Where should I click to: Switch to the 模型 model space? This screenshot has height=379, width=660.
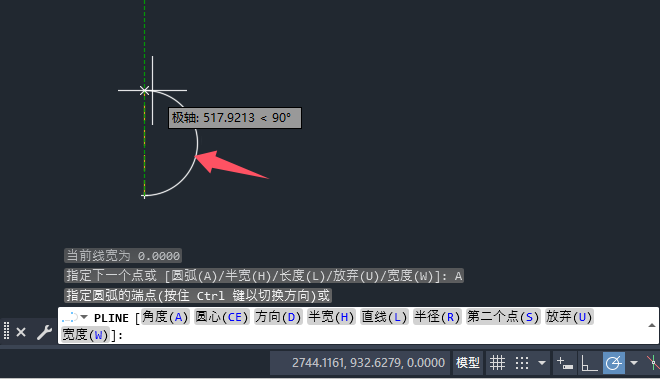(468, 363)
